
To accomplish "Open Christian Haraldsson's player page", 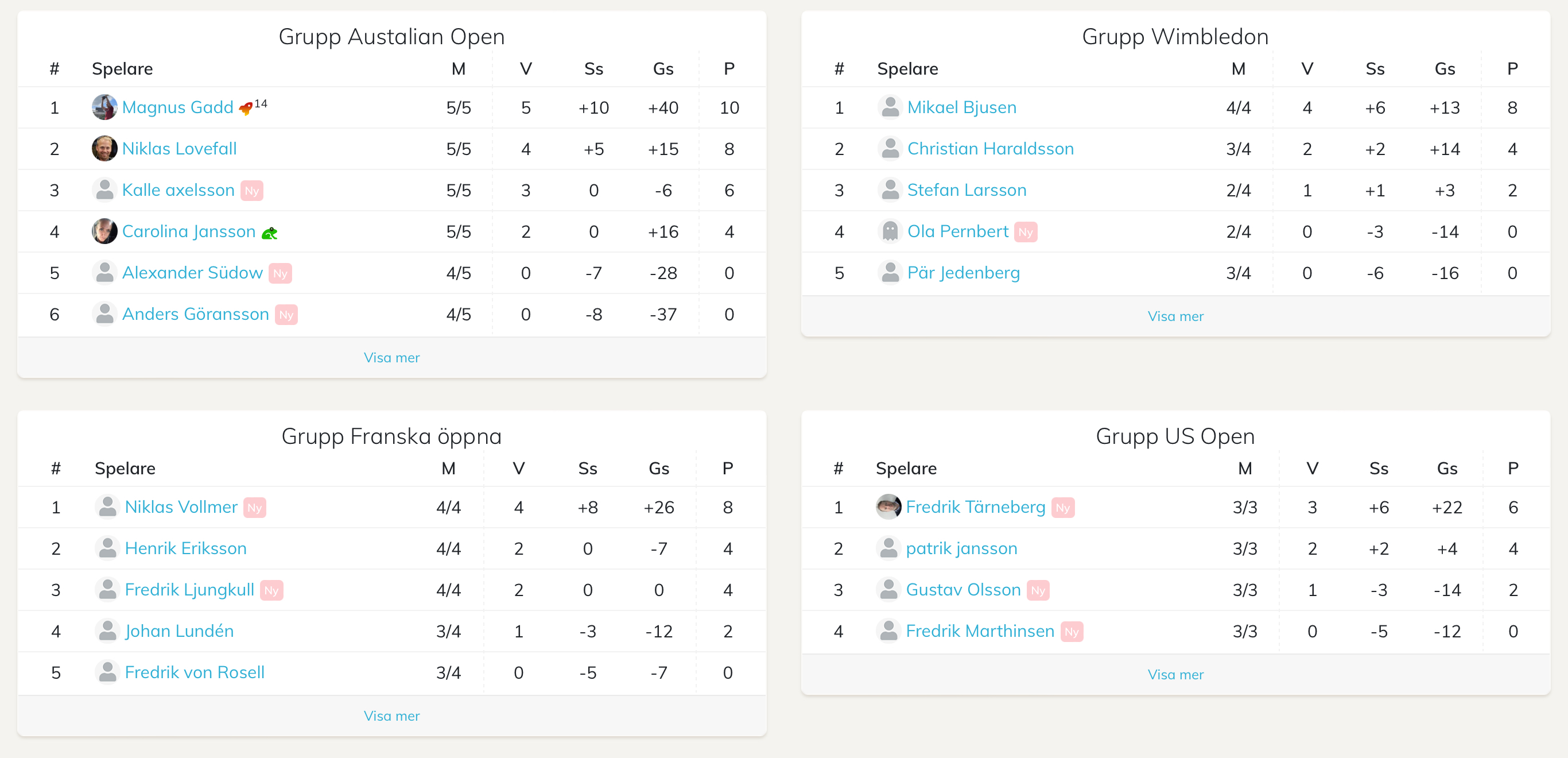I will tap(989, 149).
